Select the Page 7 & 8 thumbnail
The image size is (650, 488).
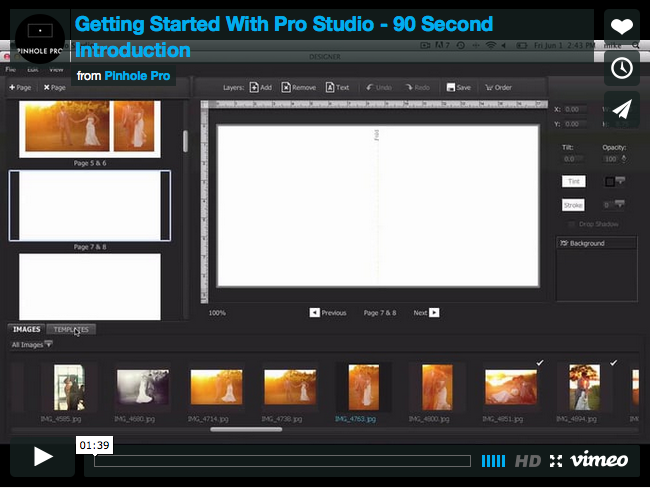(90, 206)
